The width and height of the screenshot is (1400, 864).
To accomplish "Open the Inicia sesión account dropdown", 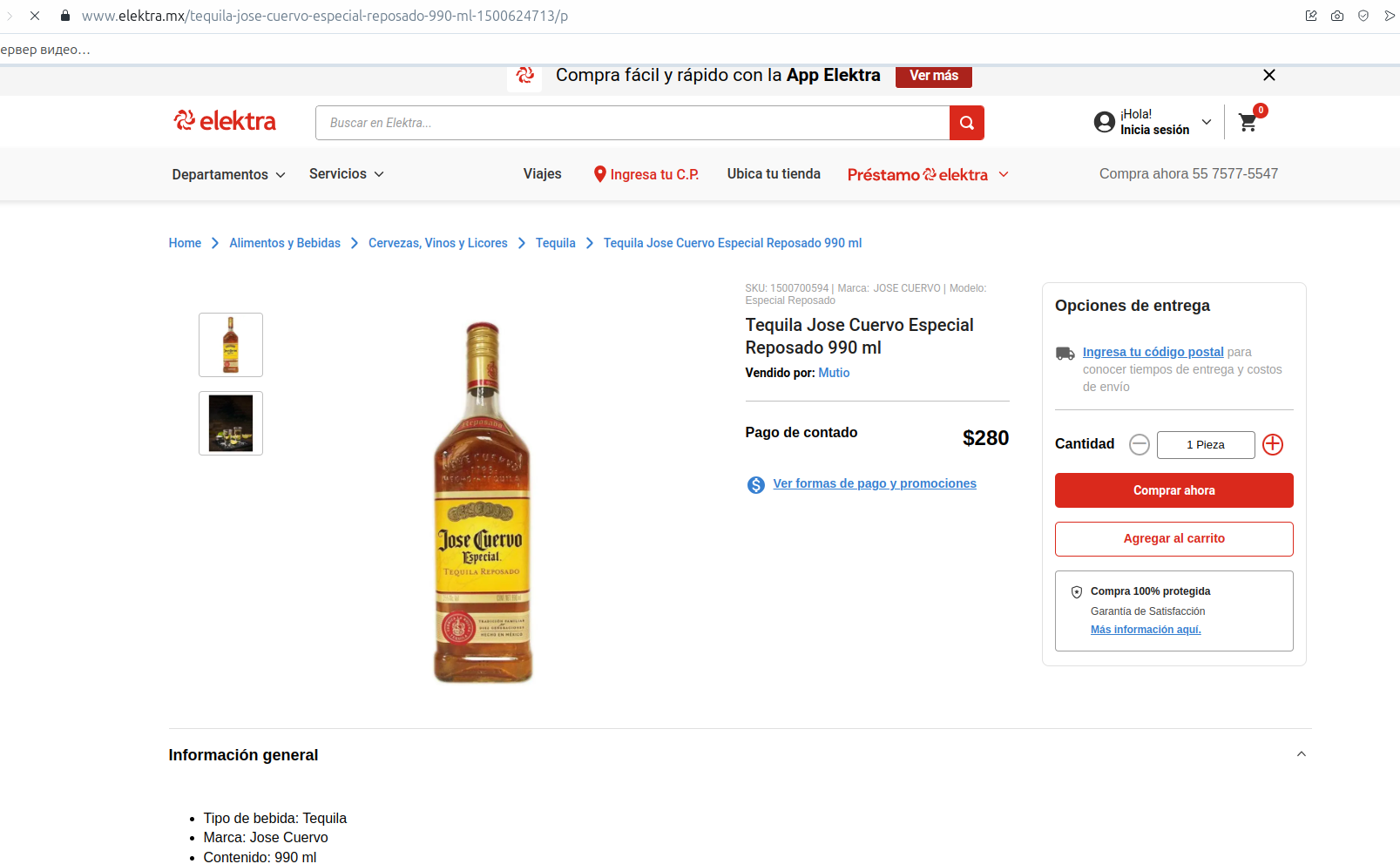I will point(1207,122).
